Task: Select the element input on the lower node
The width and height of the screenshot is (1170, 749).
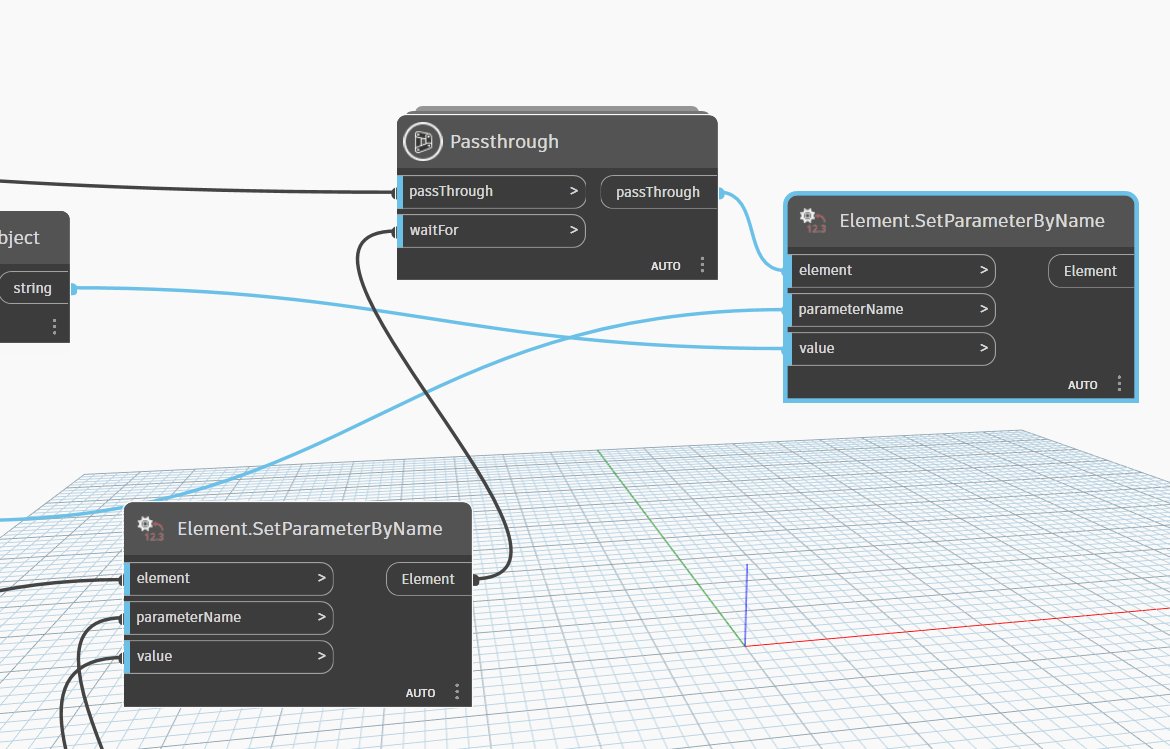Action: 229,579
